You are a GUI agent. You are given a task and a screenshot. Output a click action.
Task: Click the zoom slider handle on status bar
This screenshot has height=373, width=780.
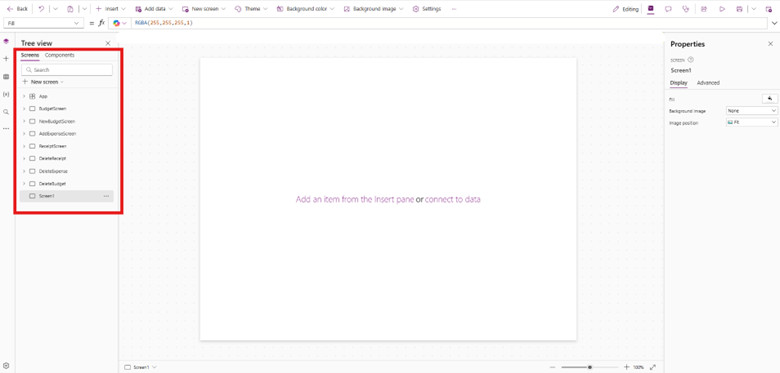pyautogui.click(x=589, y=367)
